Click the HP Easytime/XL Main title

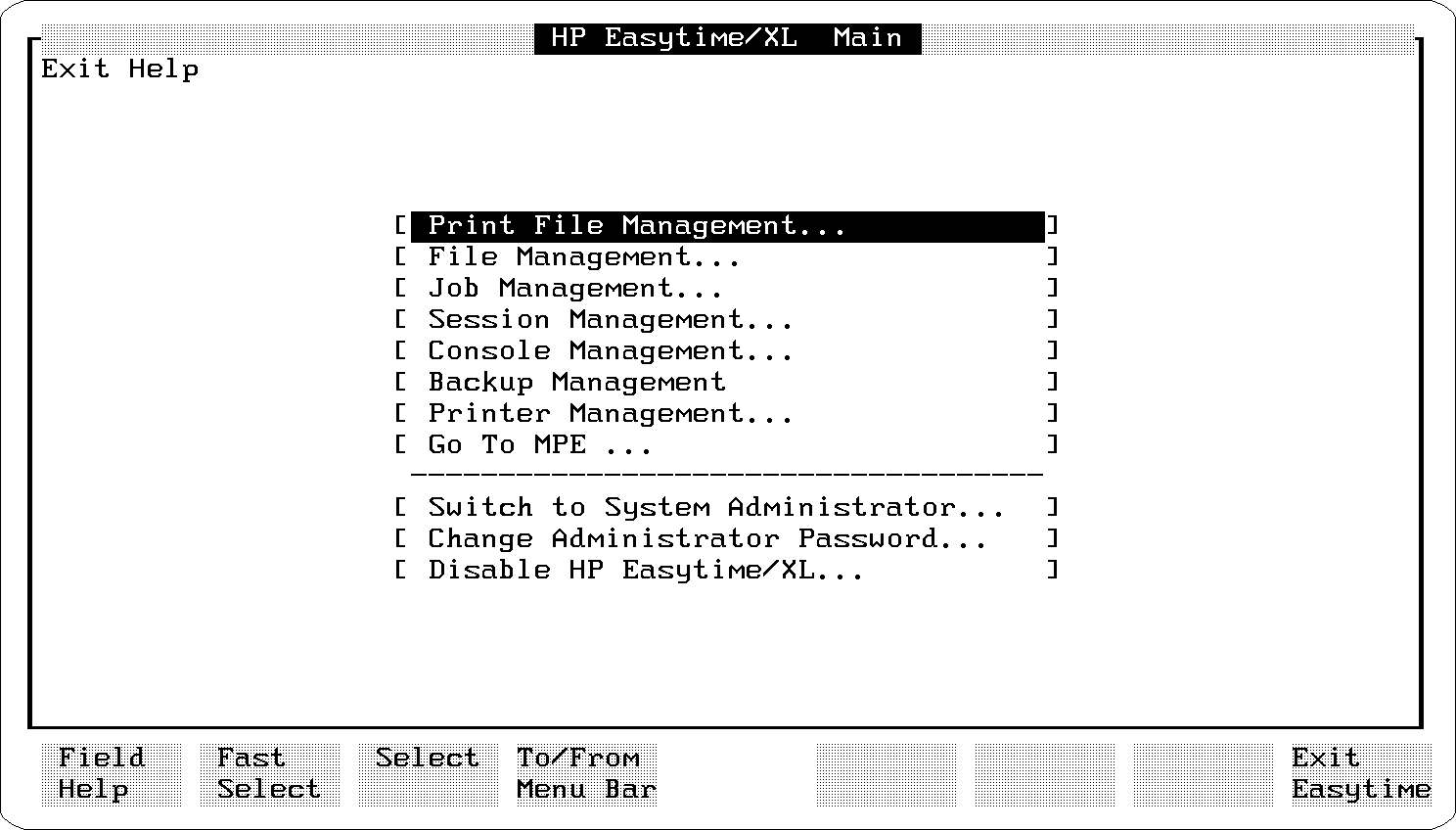tap(727, 38)
